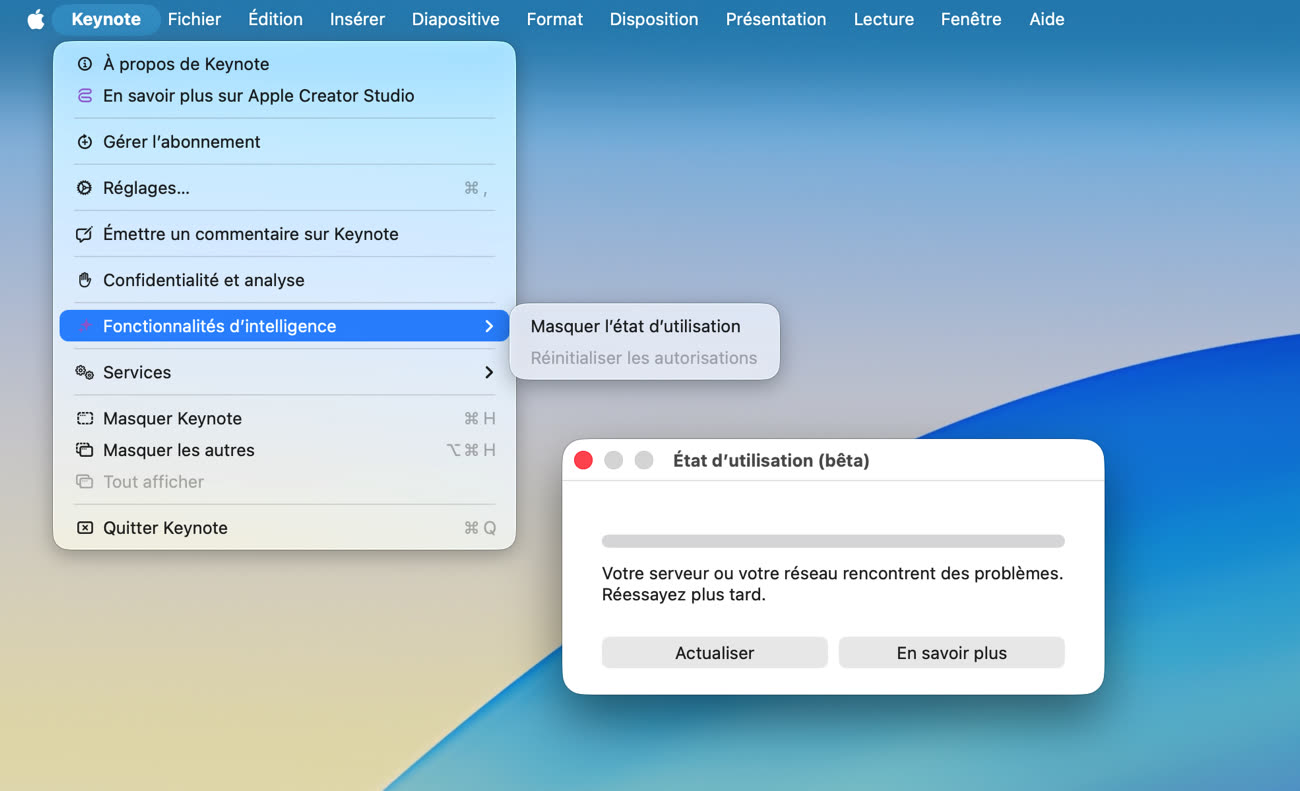Select Masquer l'état d'utilisation
1300x791 pixels.
point(635,326)
